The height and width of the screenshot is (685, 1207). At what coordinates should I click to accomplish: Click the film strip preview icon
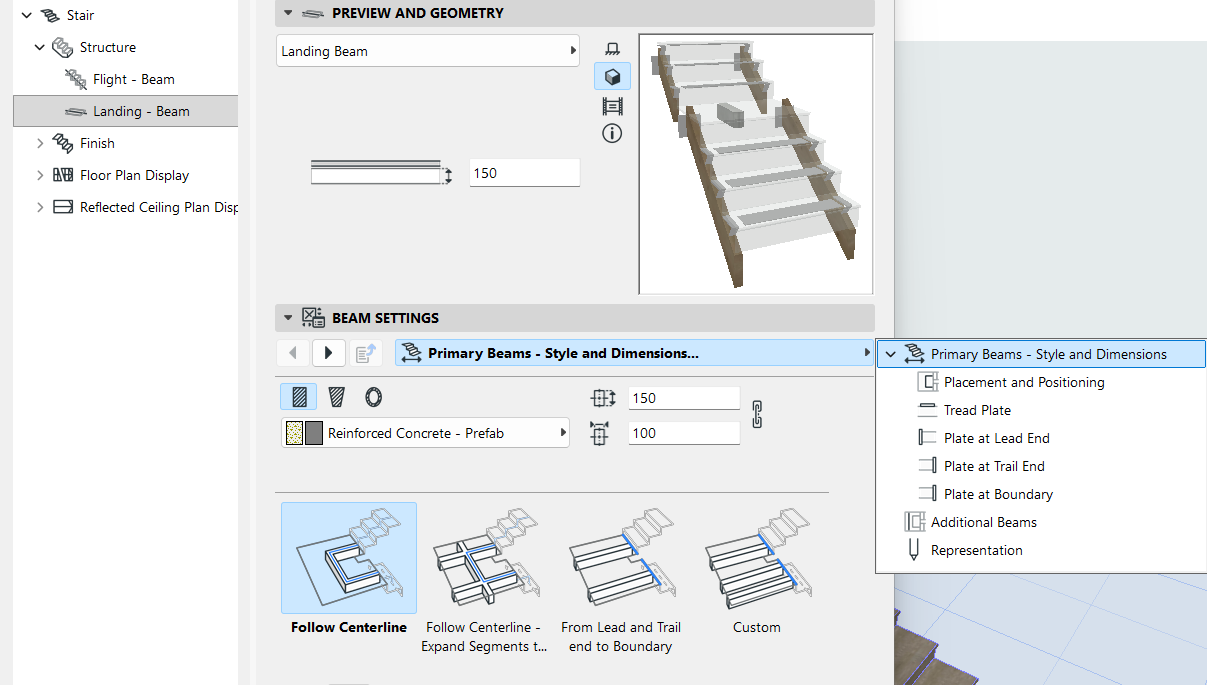[x=613, y=105]
